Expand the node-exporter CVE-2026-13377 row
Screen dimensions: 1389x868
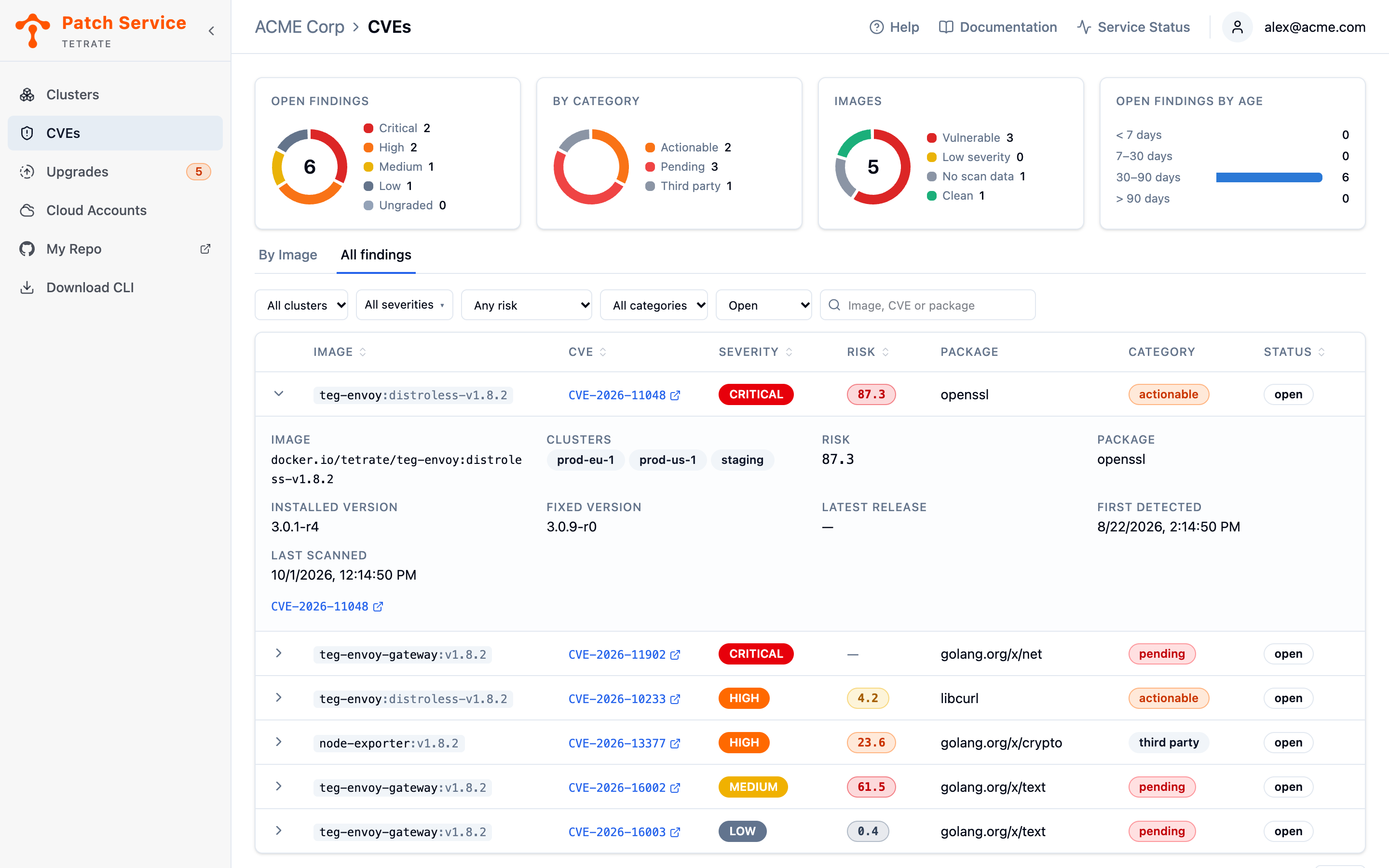tap(278, 742)
